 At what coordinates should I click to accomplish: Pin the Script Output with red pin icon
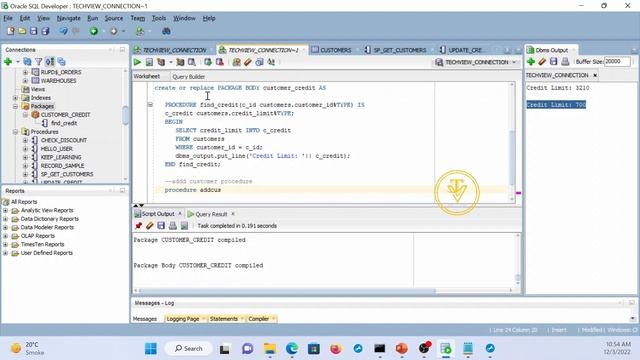138,225
